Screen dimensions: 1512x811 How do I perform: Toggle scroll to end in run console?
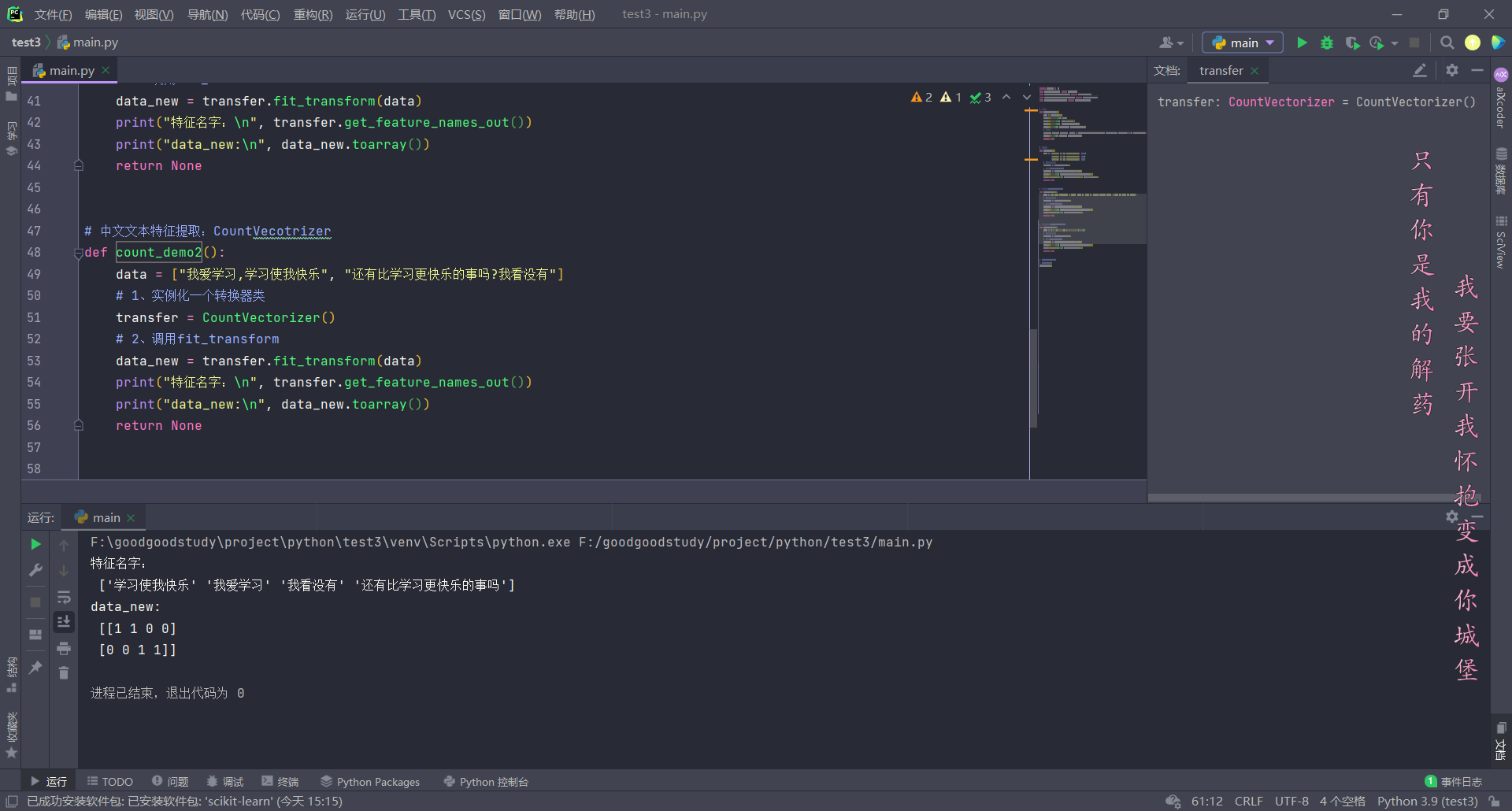click(x=64, y=622)
